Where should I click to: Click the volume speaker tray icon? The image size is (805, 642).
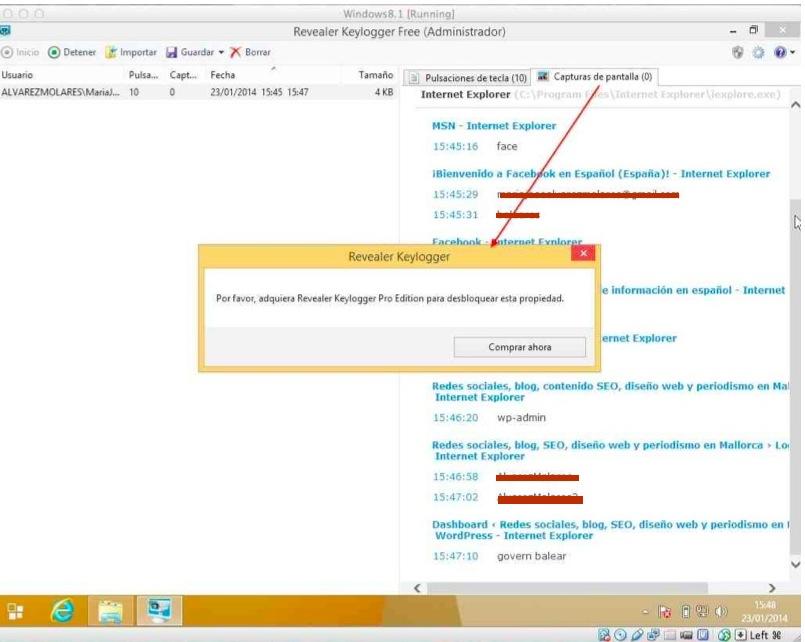click(721, 610)
